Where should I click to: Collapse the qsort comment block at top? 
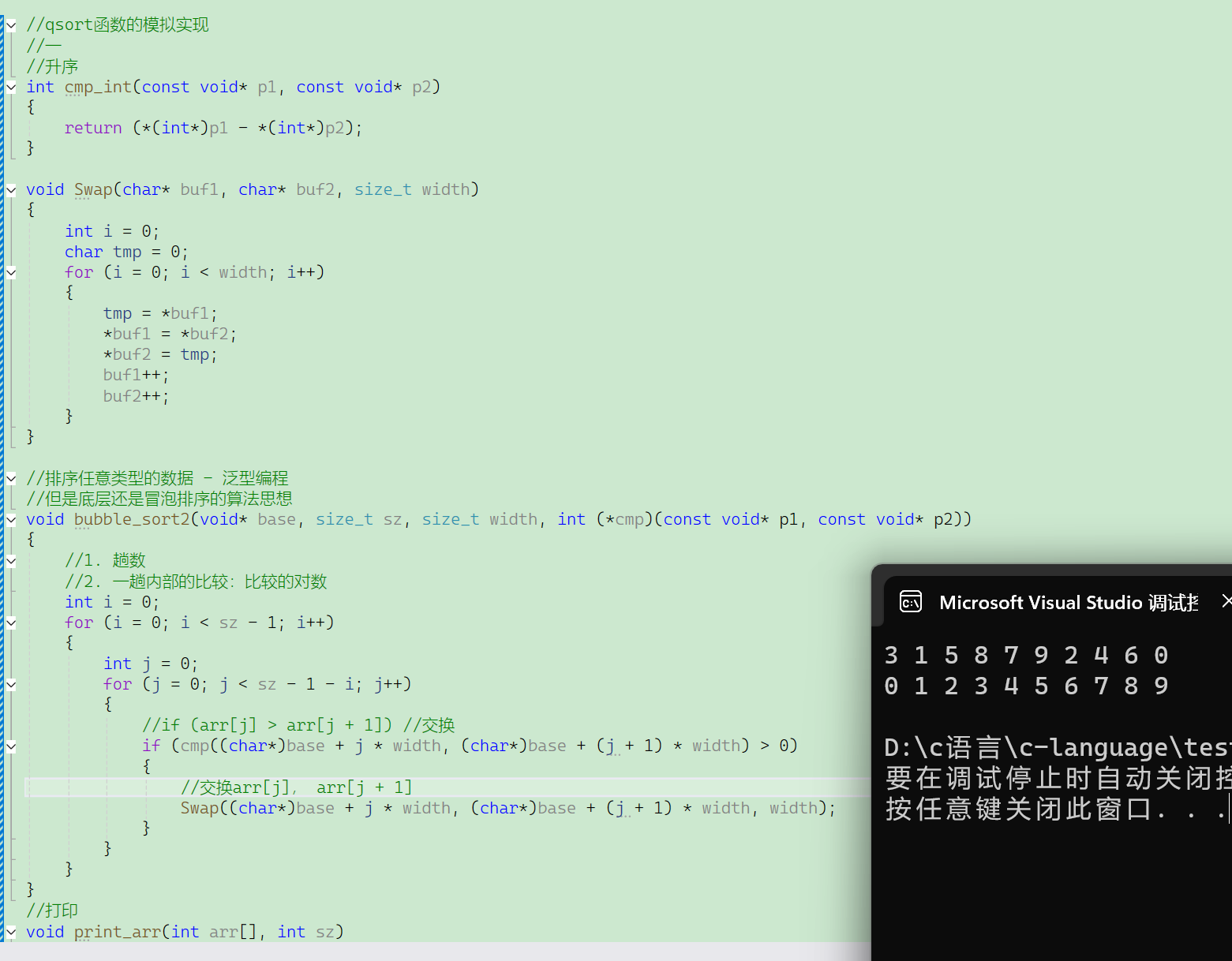click(x=11, y=25)
